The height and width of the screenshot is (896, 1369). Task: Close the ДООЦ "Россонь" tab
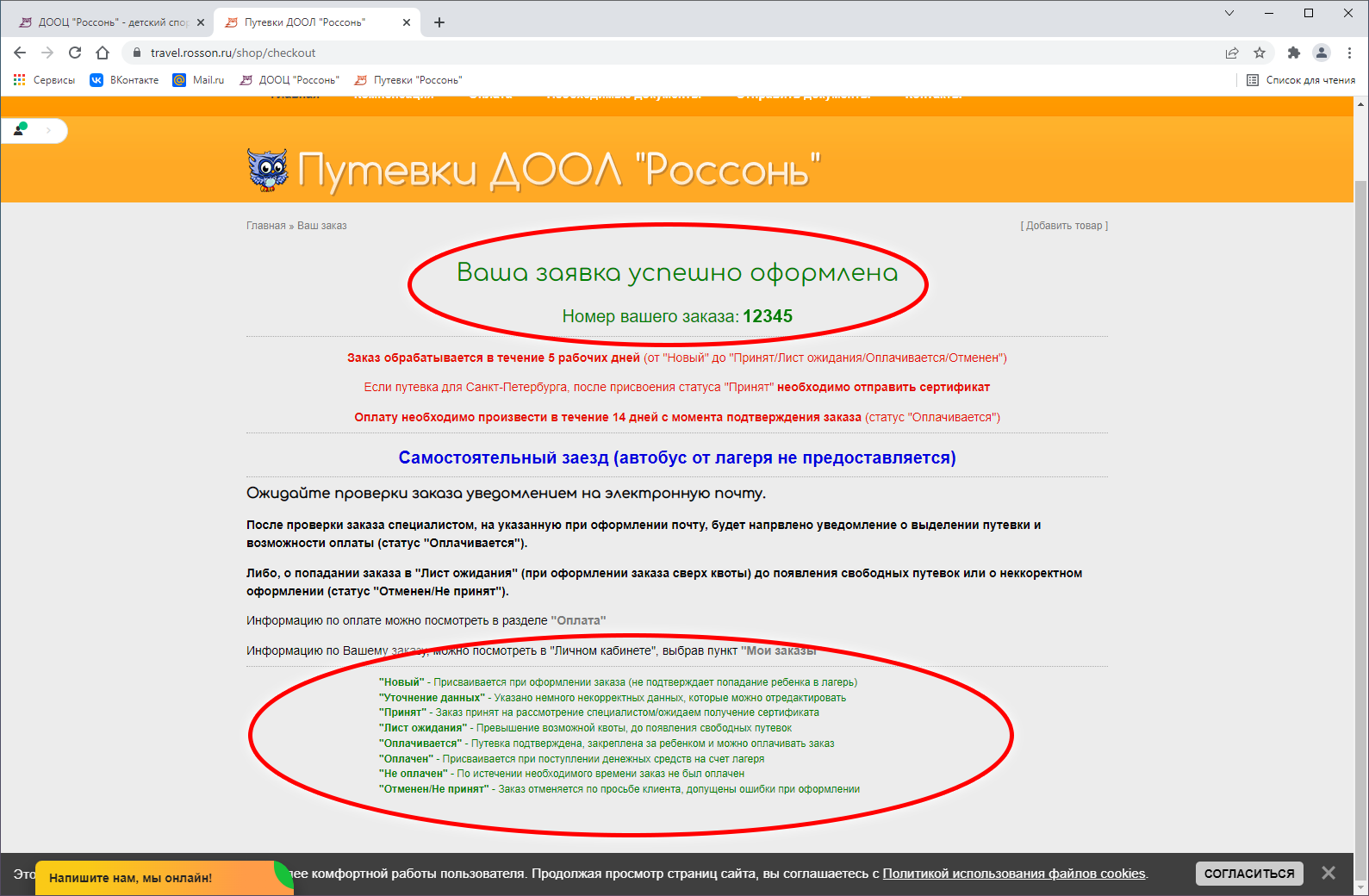(x=201, y=22)
